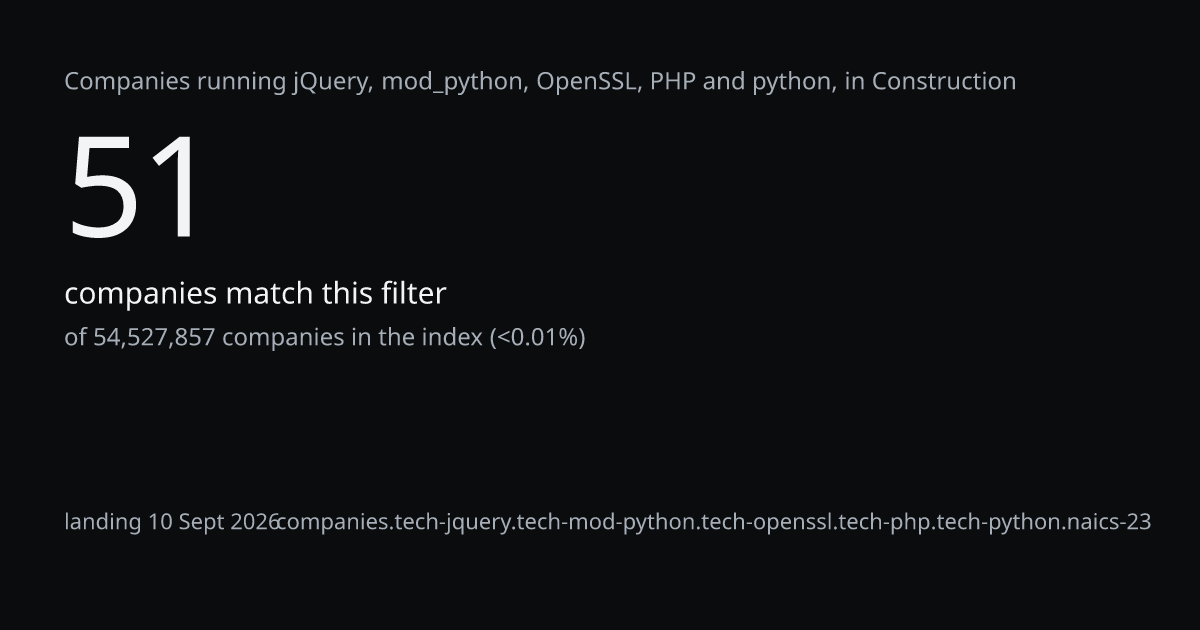Screen dimensions: 1200x630
Task: Click 'companies match this filter' text
Action: 255,294
